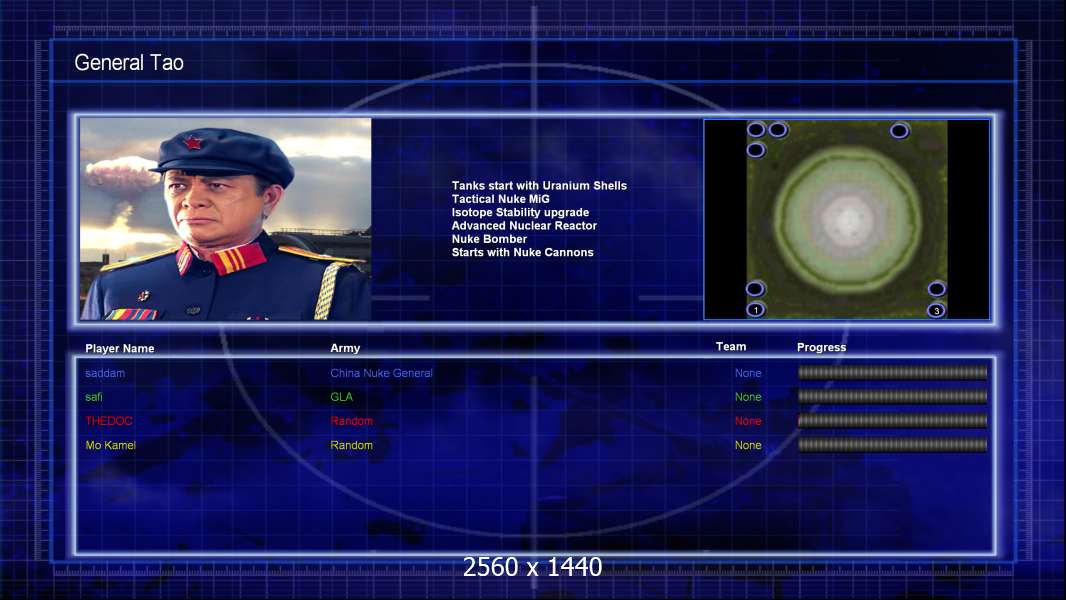
Task: Select the top-right start position marker on minimap
Action: [x=899, y=130]
